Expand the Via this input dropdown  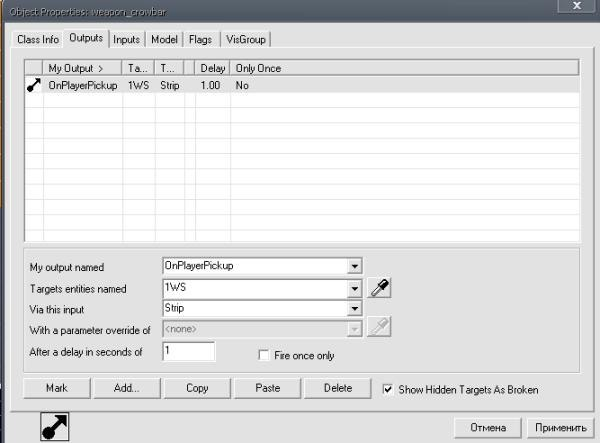click(355, 308)
